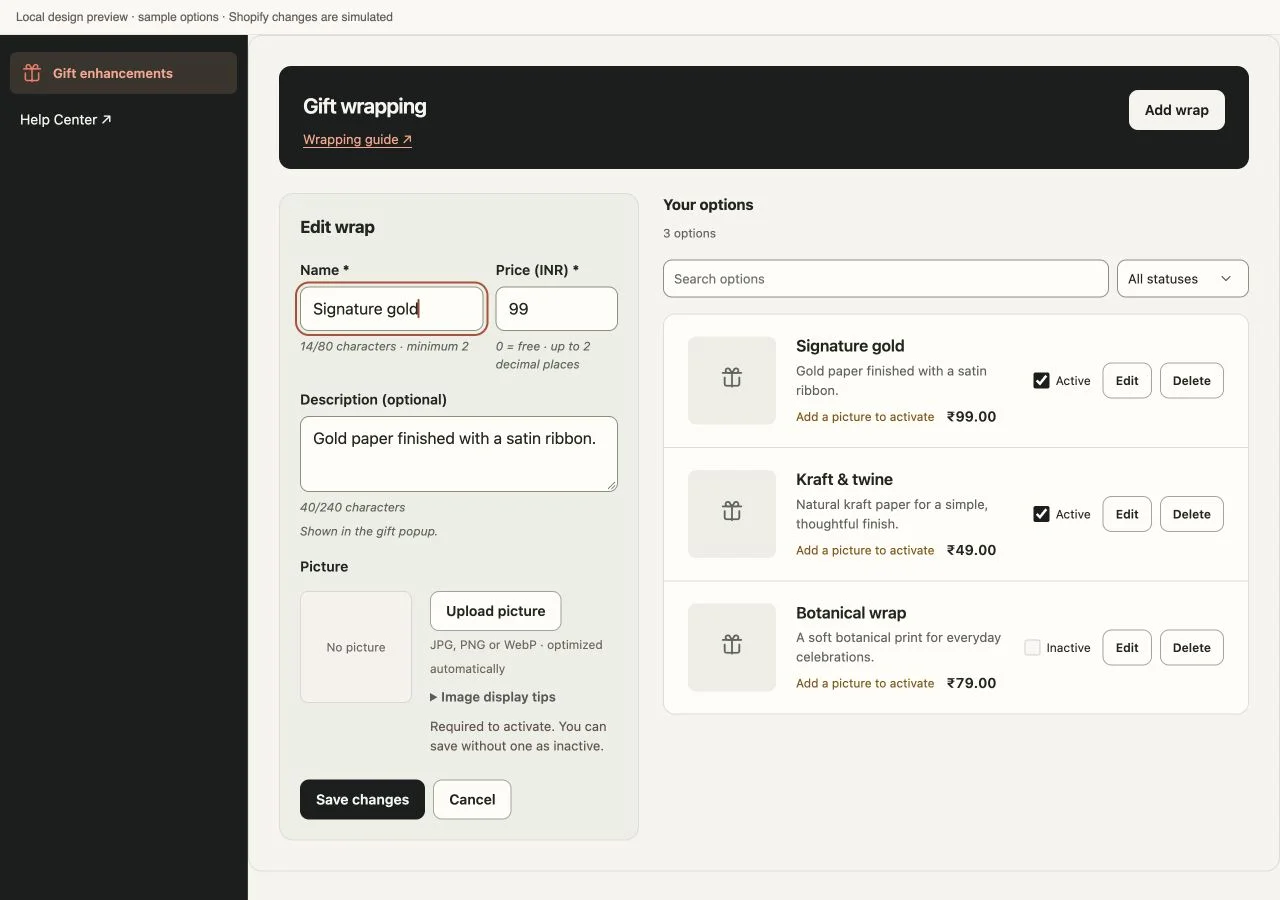Click the Botanical wrap gift placeholder thumbnail

pyautogui.click(x=732, y=647)
